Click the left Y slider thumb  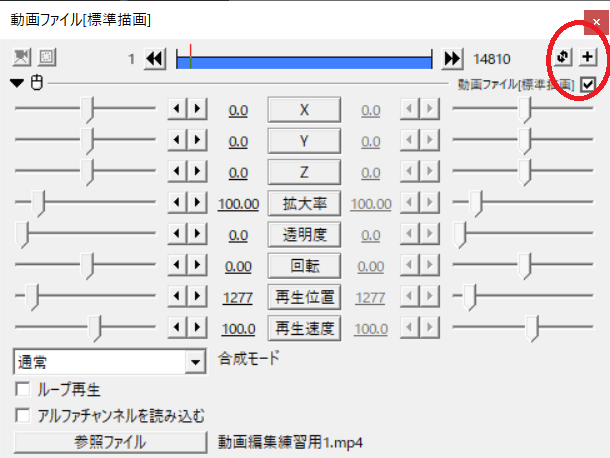(x=87, y=141)
